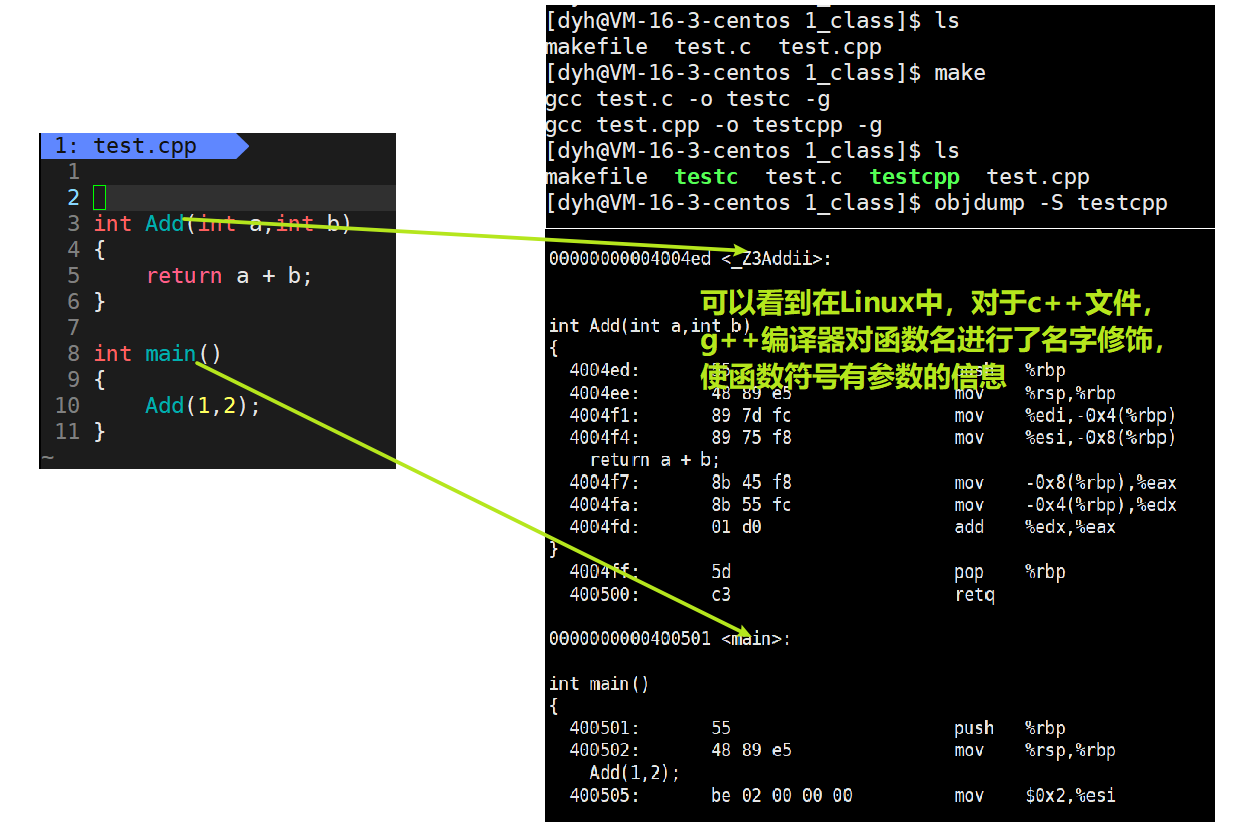Click "int main()" on vim line 8

click(157, 353)
